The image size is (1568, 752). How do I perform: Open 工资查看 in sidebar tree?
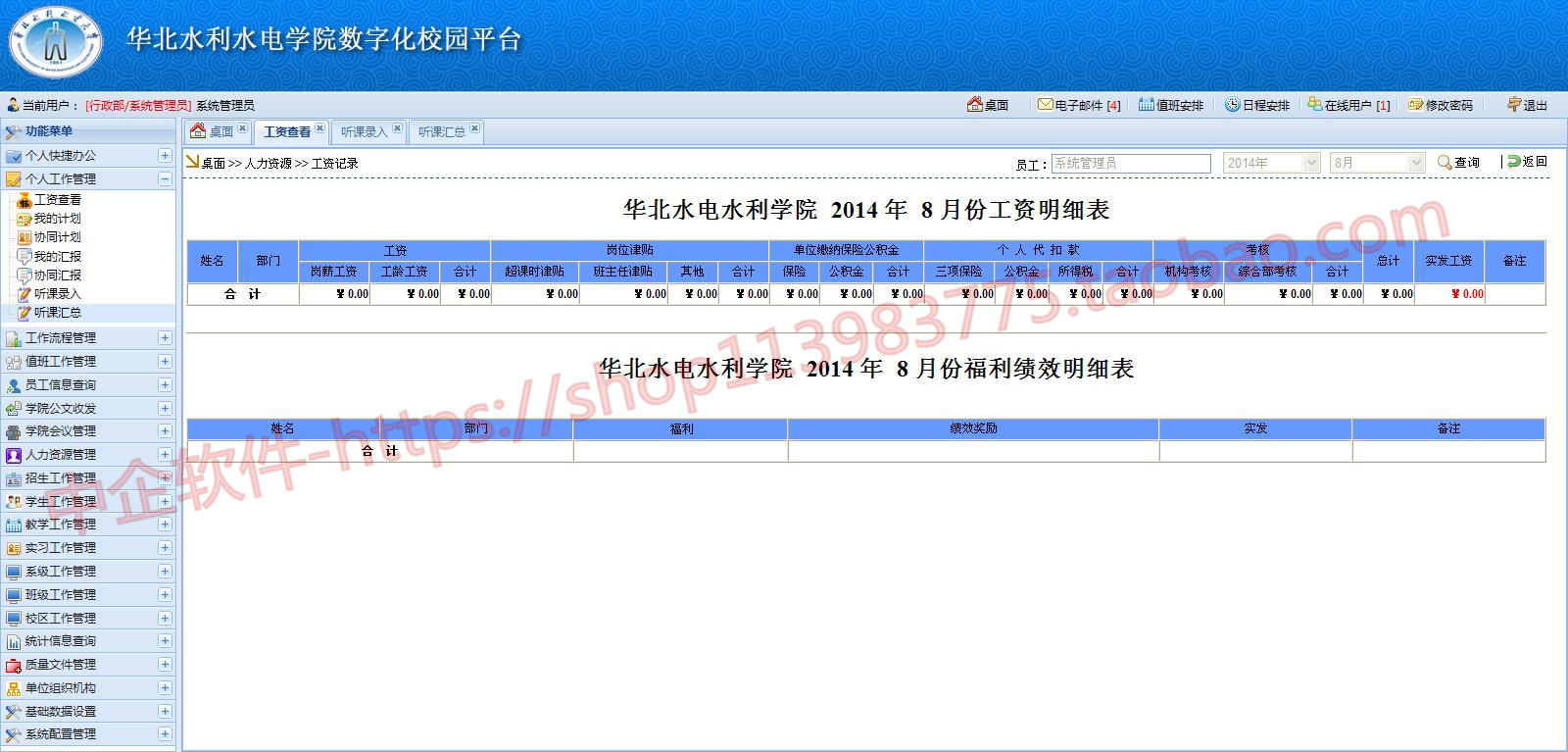click(x=58, y=200)
